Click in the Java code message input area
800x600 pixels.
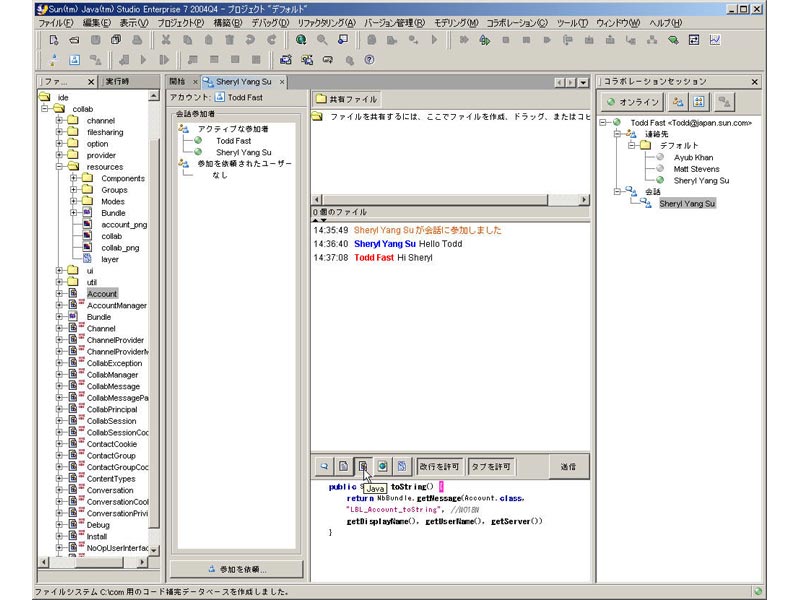point(450,531)
